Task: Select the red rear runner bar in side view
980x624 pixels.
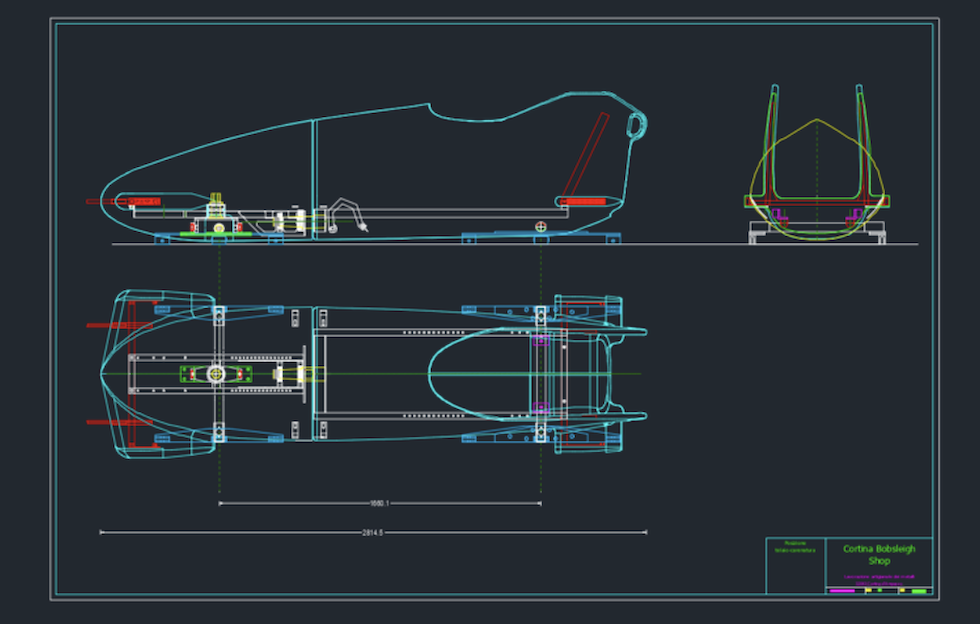Action: [x=590, y=201]
